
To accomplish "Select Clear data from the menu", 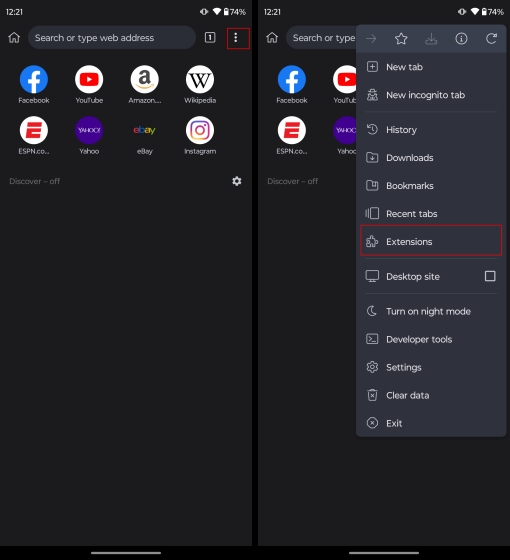I will click(431, 395).
